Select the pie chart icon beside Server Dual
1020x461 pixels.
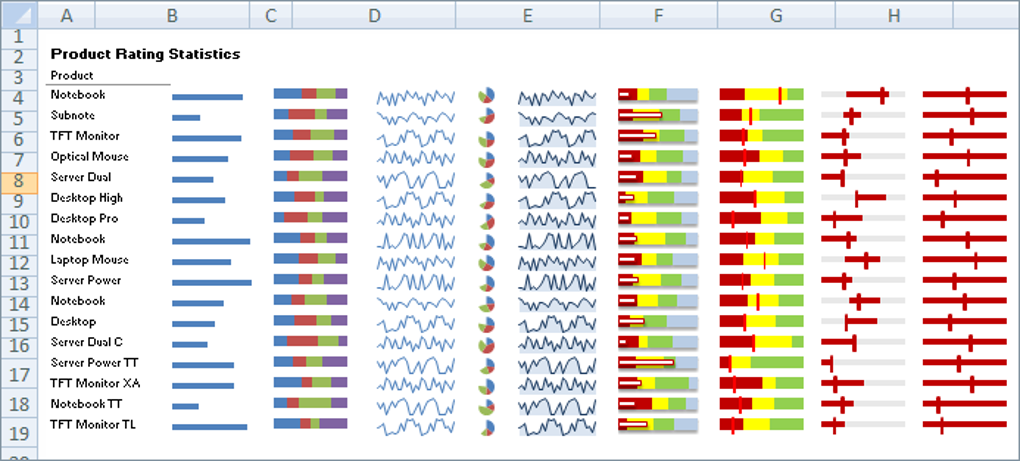tap(487, 179)
